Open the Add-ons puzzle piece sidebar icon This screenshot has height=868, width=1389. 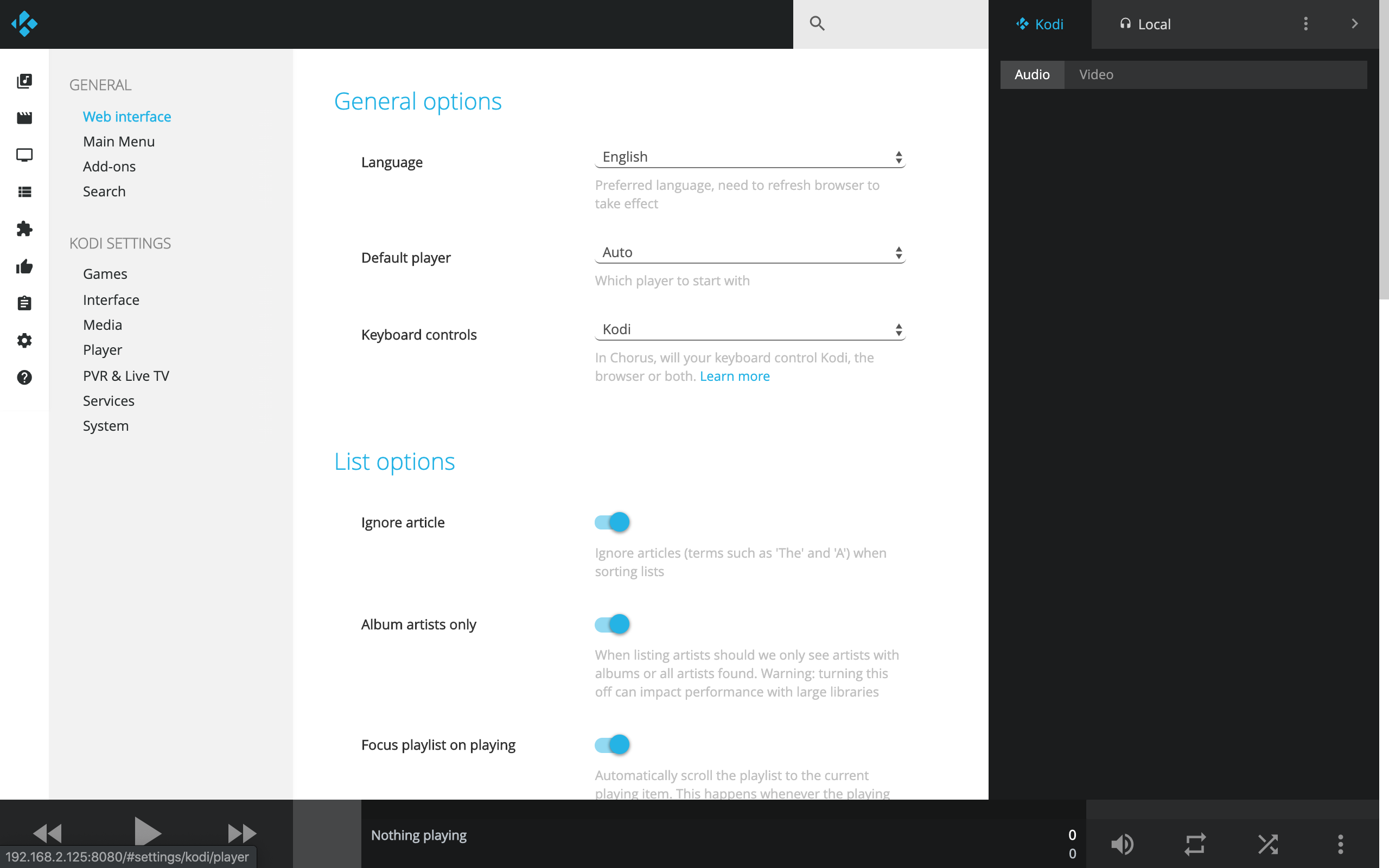24,229
